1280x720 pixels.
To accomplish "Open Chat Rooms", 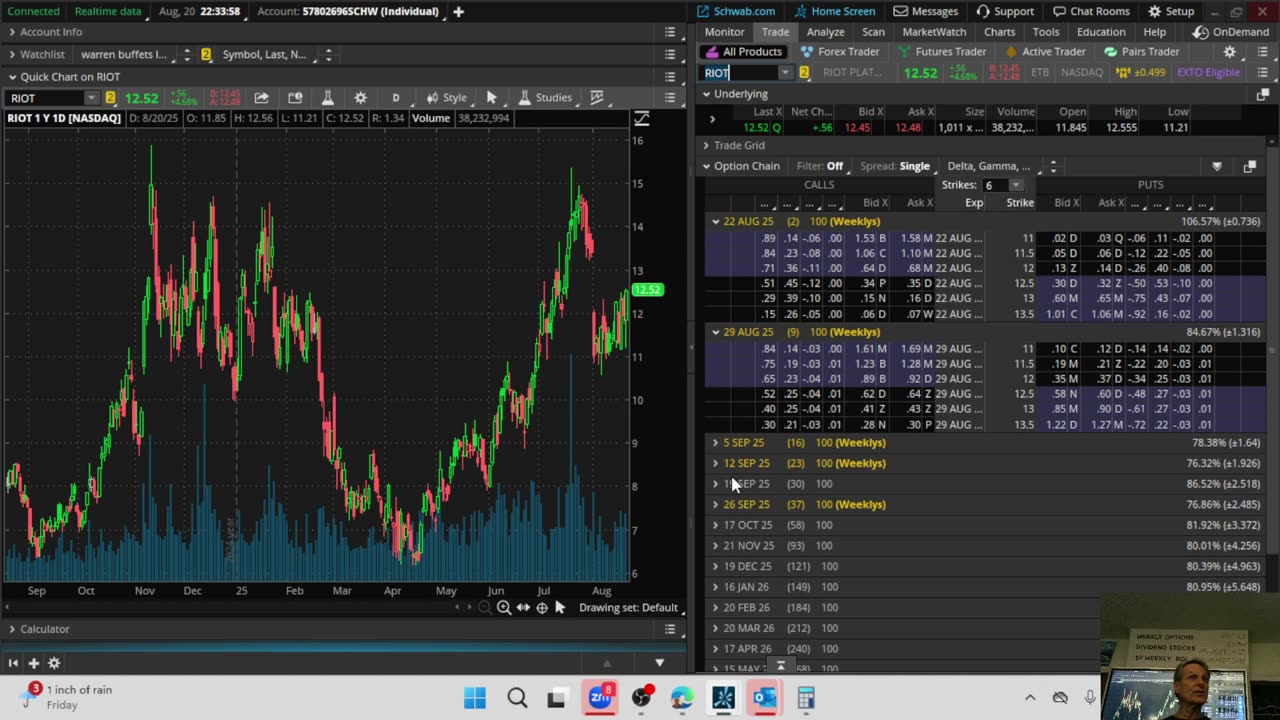I will 1090,11.
